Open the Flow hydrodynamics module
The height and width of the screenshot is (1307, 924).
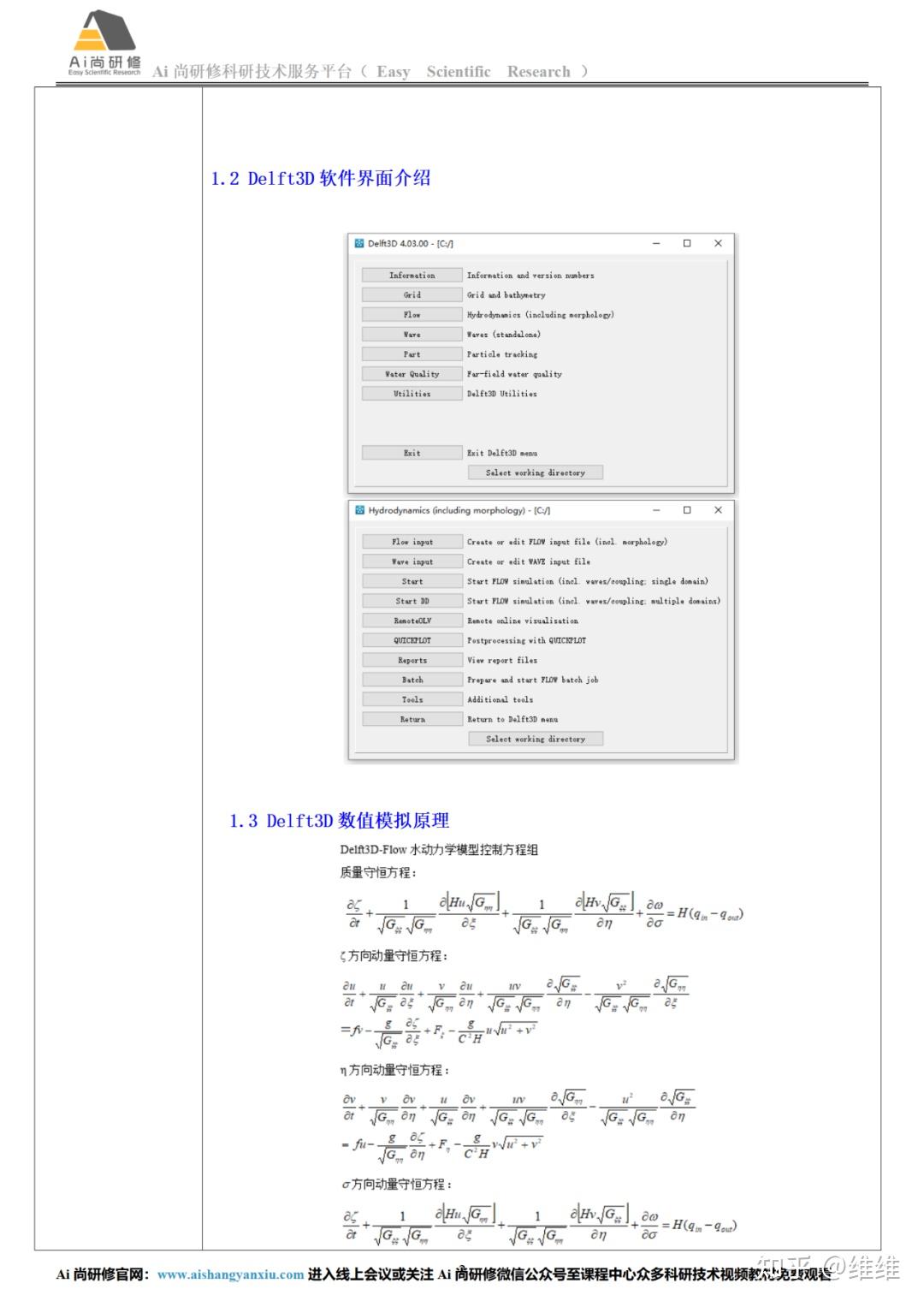(x=412, y=314)
